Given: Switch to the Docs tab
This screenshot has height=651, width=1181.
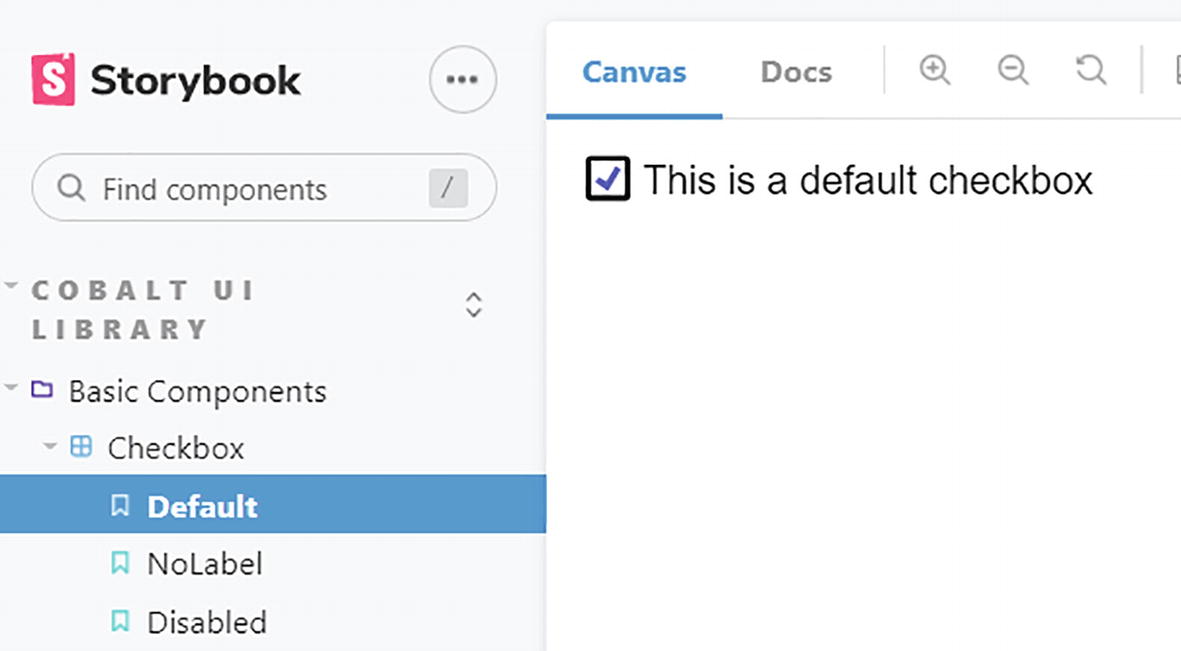Looking at the screenshot, I should (796, 72).
